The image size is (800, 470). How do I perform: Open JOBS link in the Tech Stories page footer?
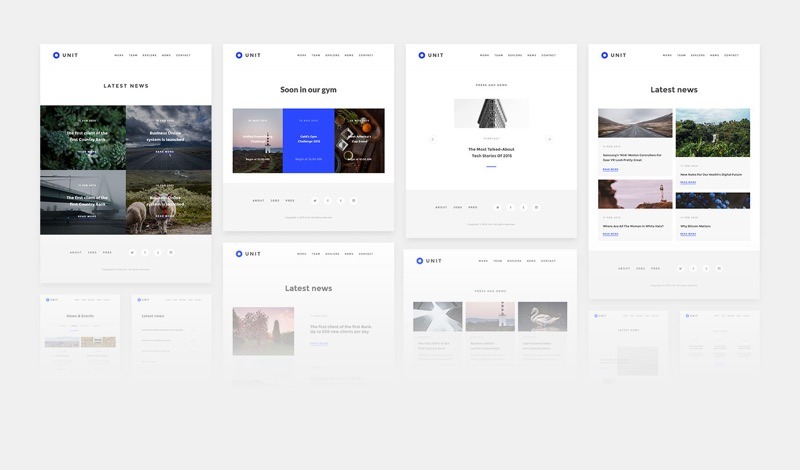[457, 207]
